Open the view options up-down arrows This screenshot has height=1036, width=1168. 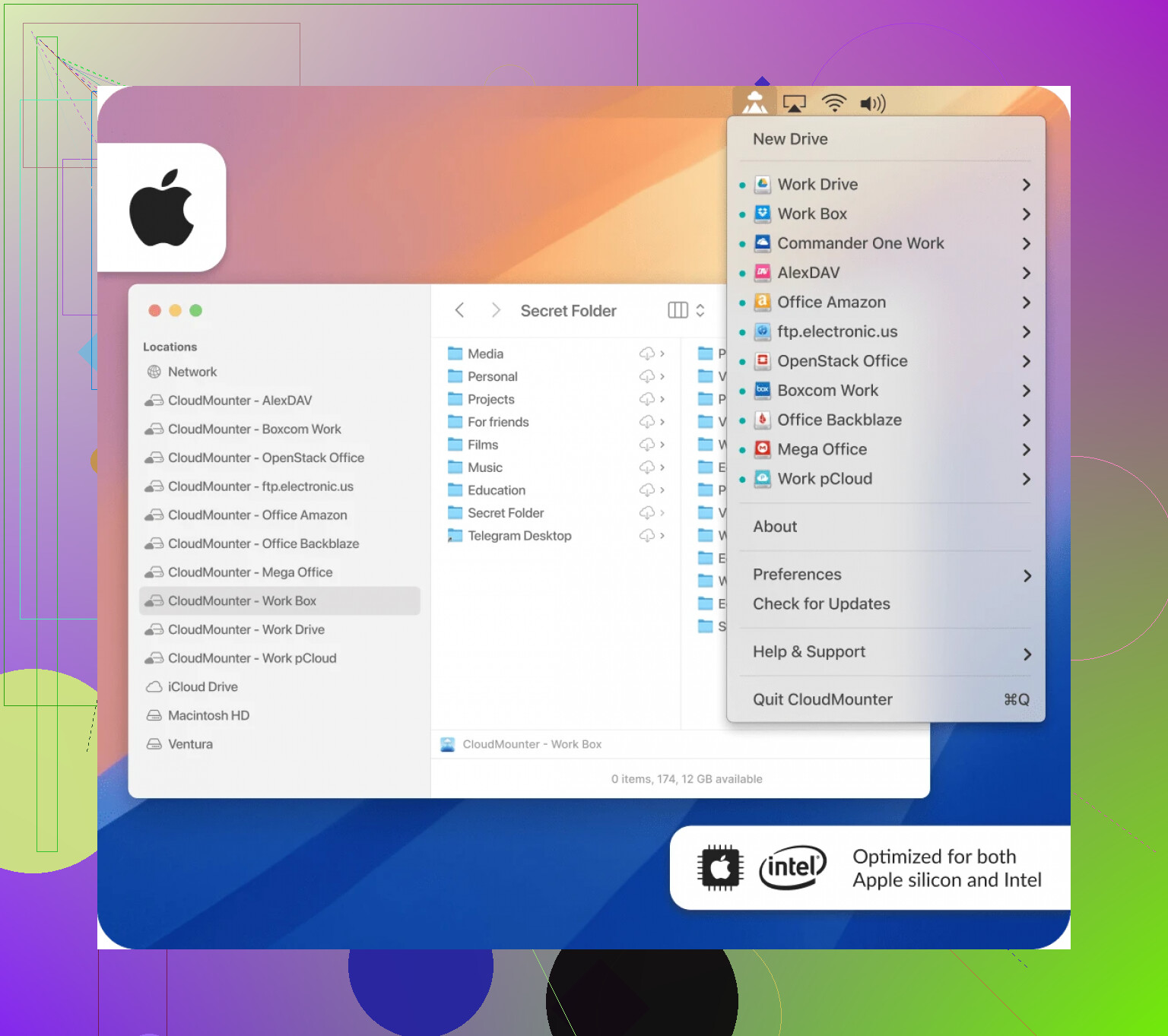click(x=700, y=310)
